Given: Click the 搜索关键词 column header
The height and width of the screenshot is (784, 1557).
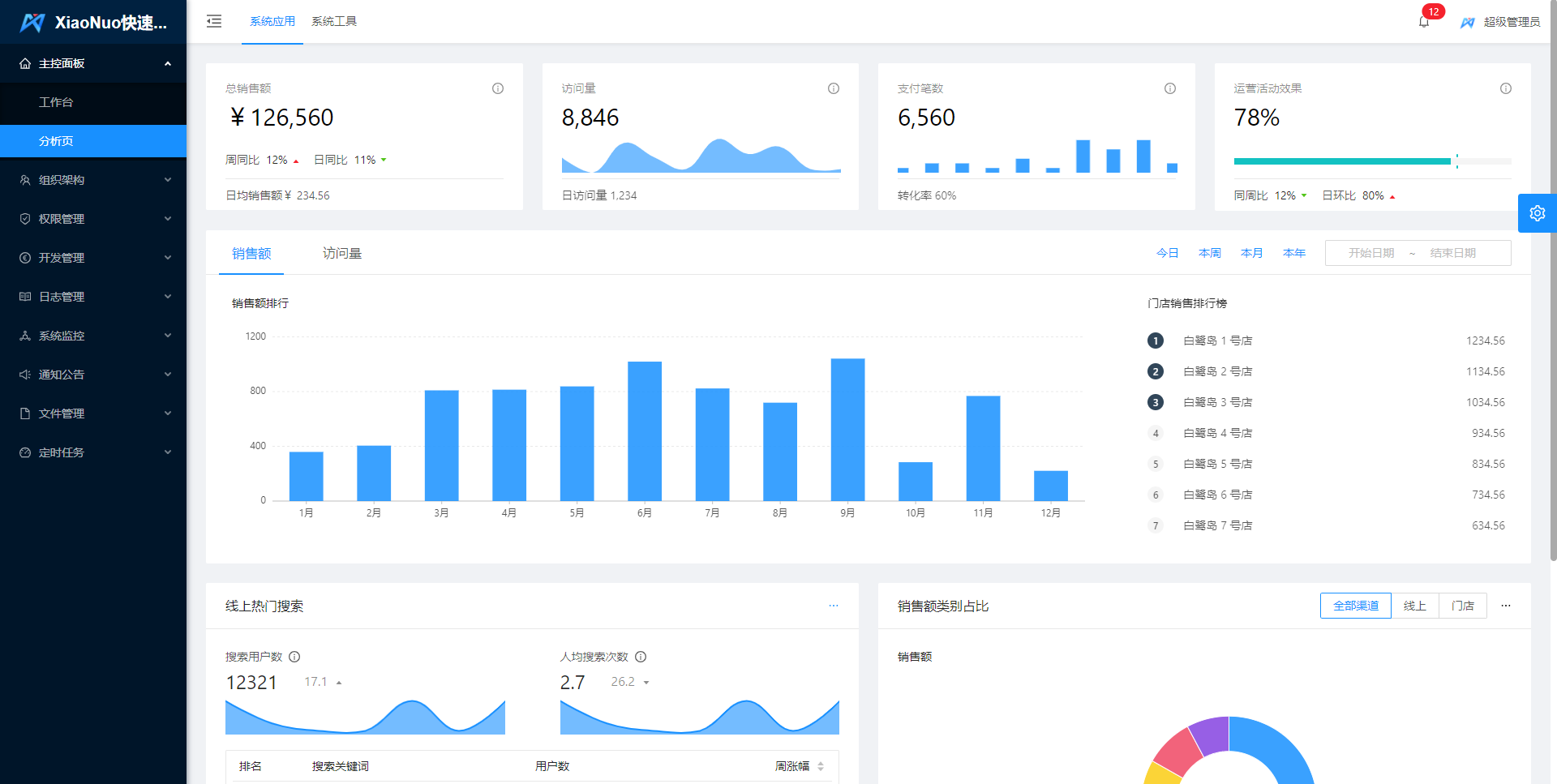Looking at the screenshot, I should click(x=341, y=766).
